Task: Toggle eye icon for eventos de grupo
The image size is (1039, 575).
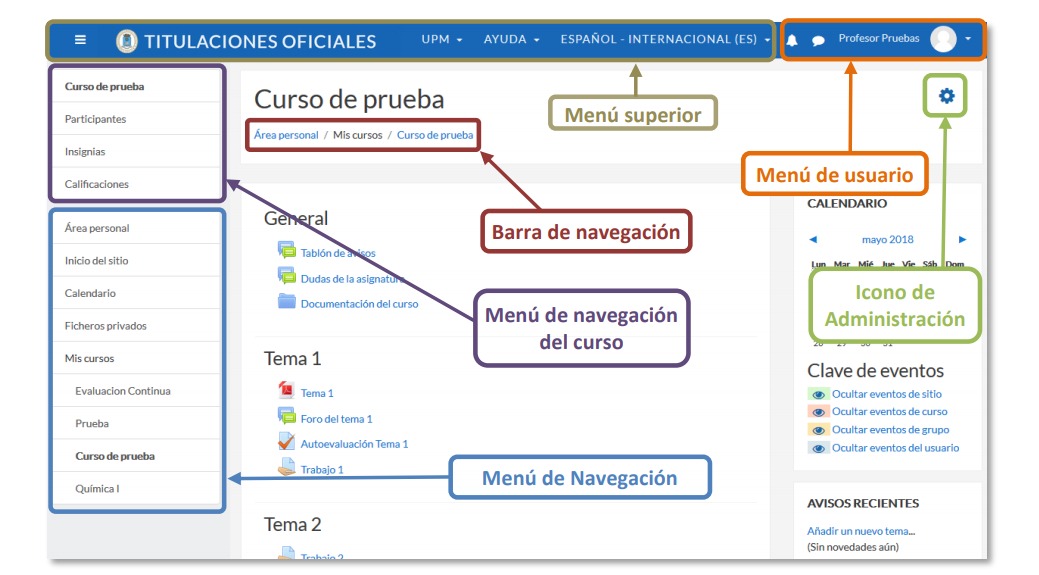Action: (x=818, y=430)
